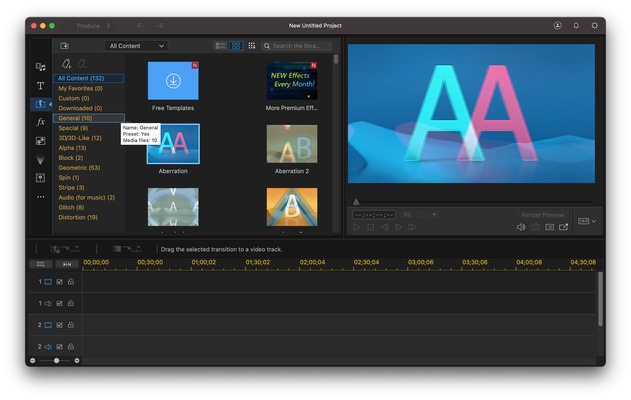The image size is (631, 400).
Task: Expand the 16:9 aspect ratio dropdown
Action: (x=586, y=222)
